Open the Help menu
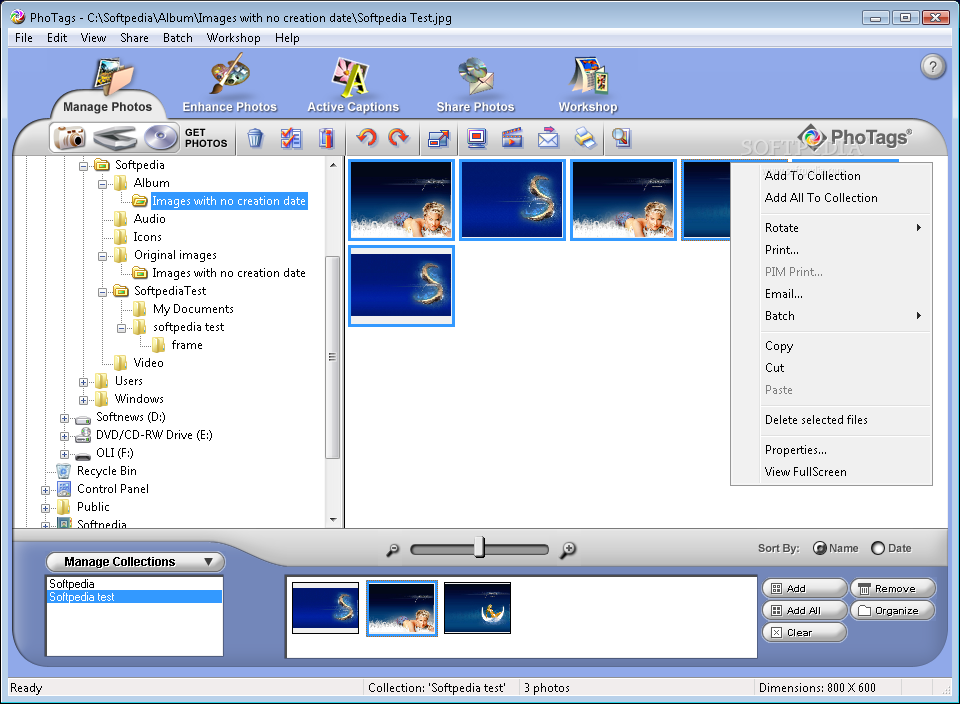The width and height of the screenshot is (960, 704). (x=287, y=38)
